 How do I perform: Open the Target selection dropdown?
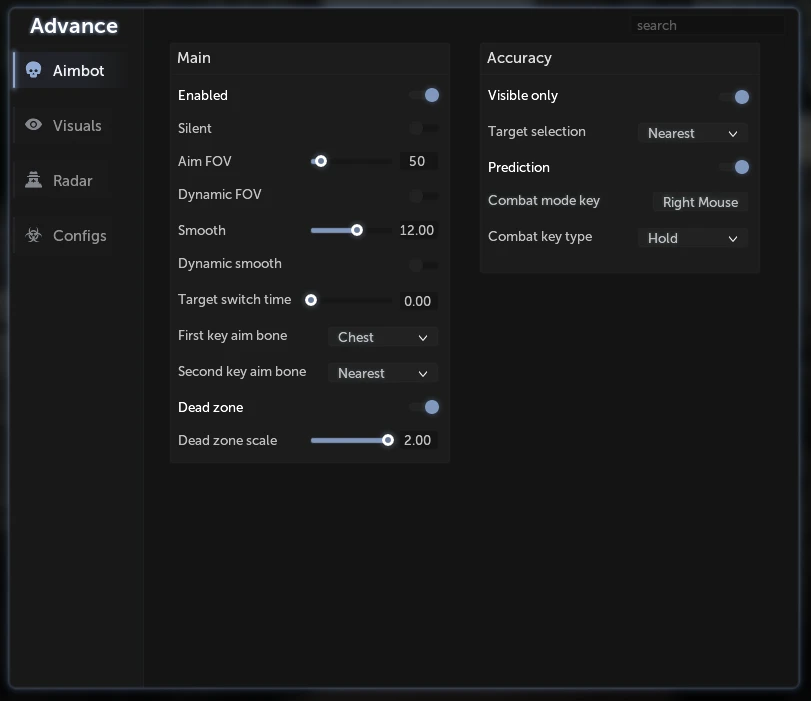tap(693, 133)
